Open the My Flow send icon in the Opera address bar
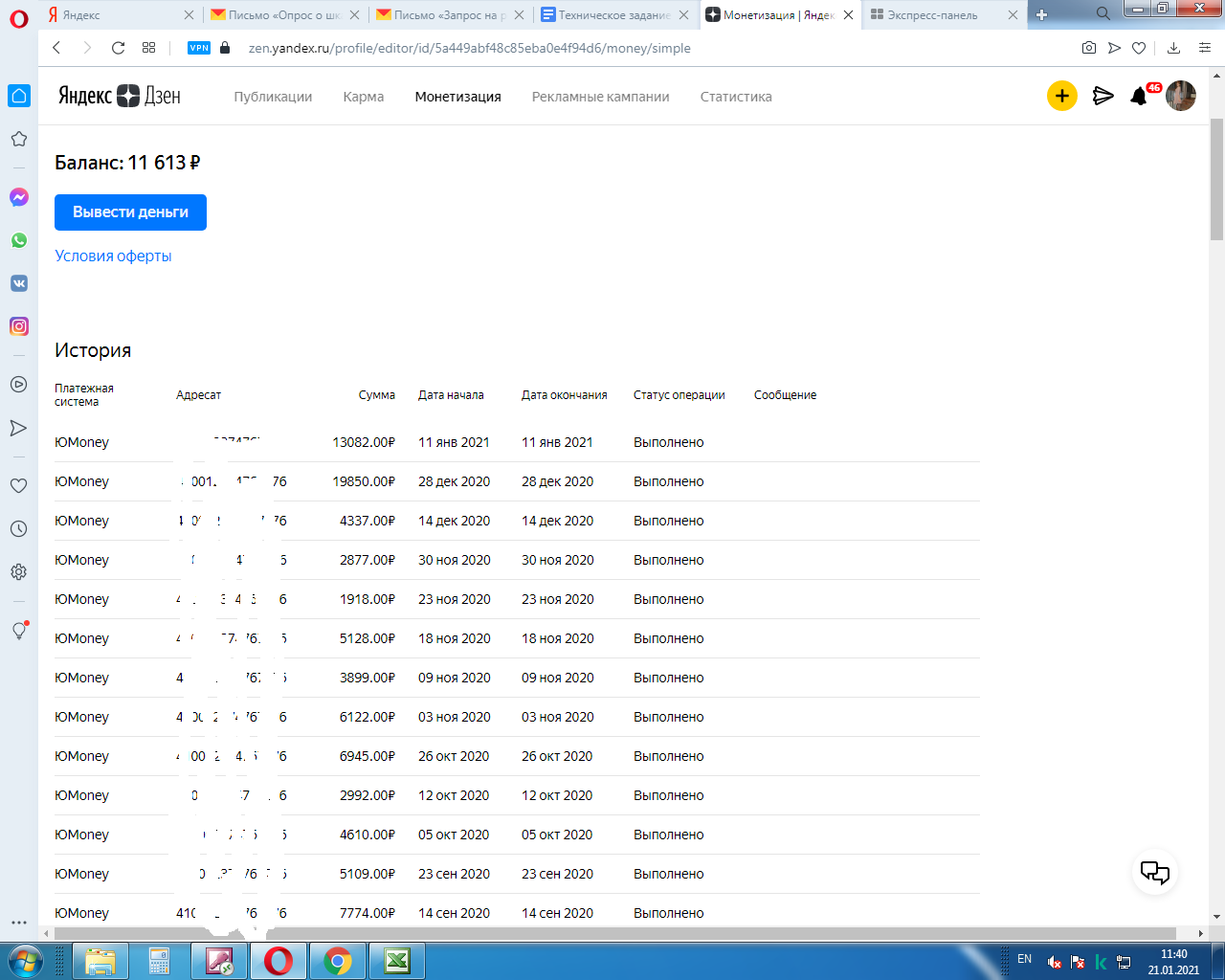 point(1114,48)
